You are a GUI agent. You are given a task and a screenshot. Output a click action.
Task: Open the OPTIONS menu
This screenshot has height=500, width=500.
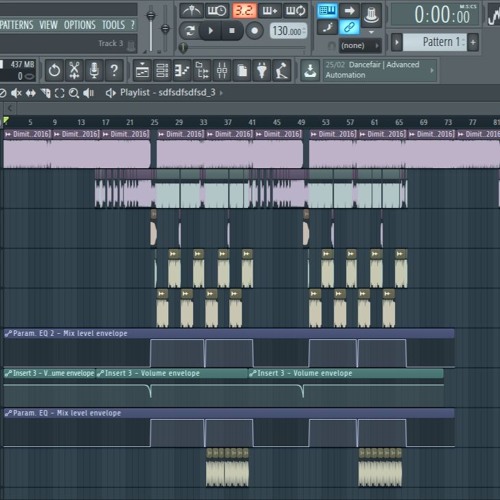click(80, 25)
